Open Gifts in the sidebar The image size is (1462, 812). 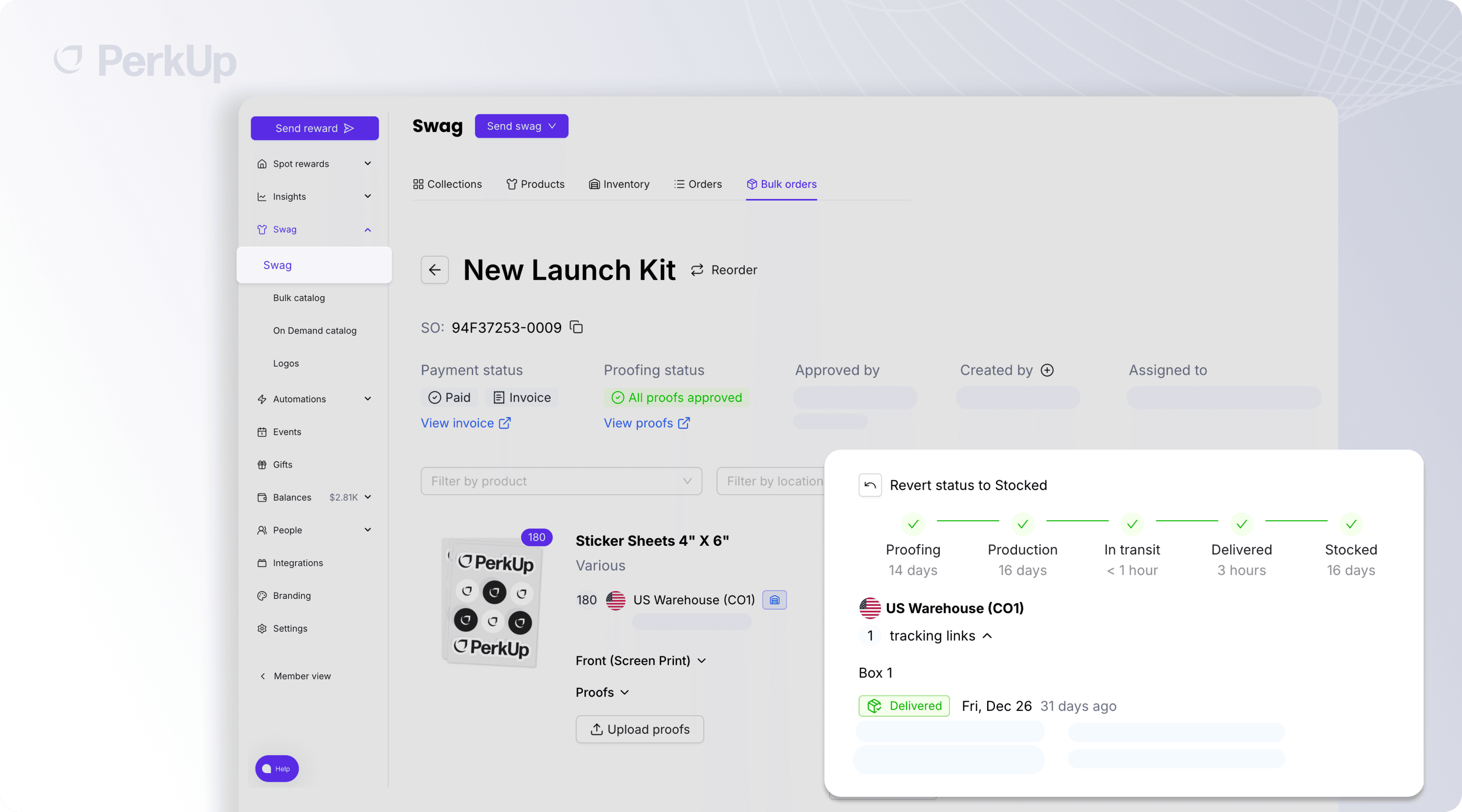tap(282, 465)
